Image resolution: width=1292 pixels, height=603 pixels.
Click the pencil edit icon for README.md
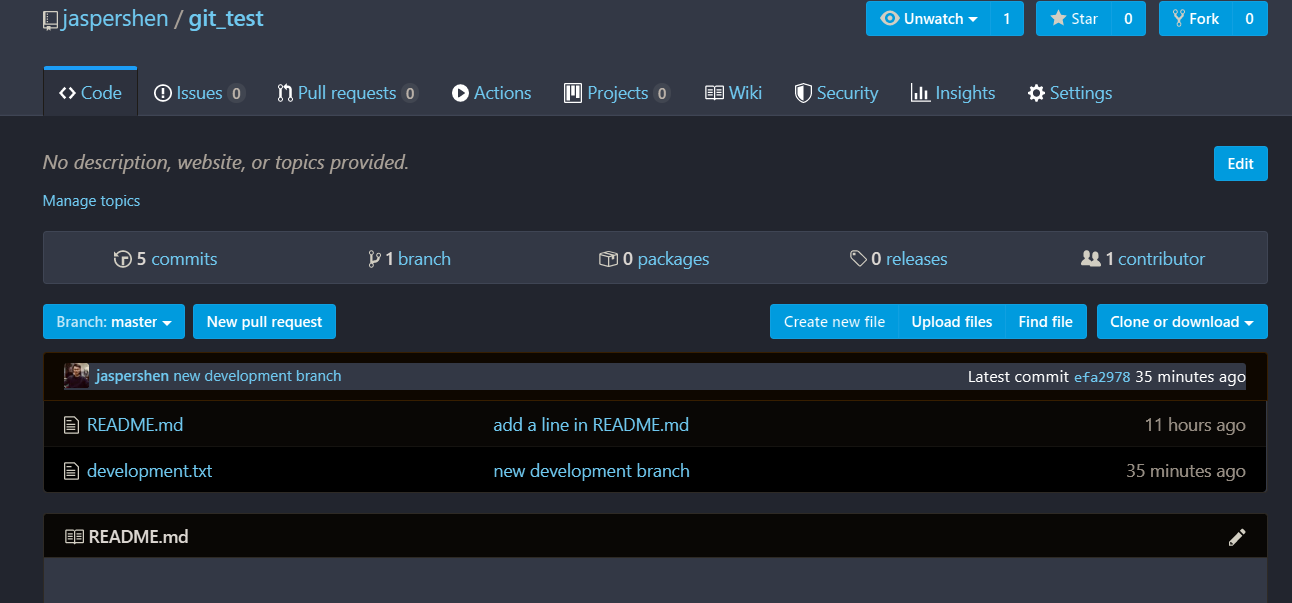click(x=1237, y=537)
